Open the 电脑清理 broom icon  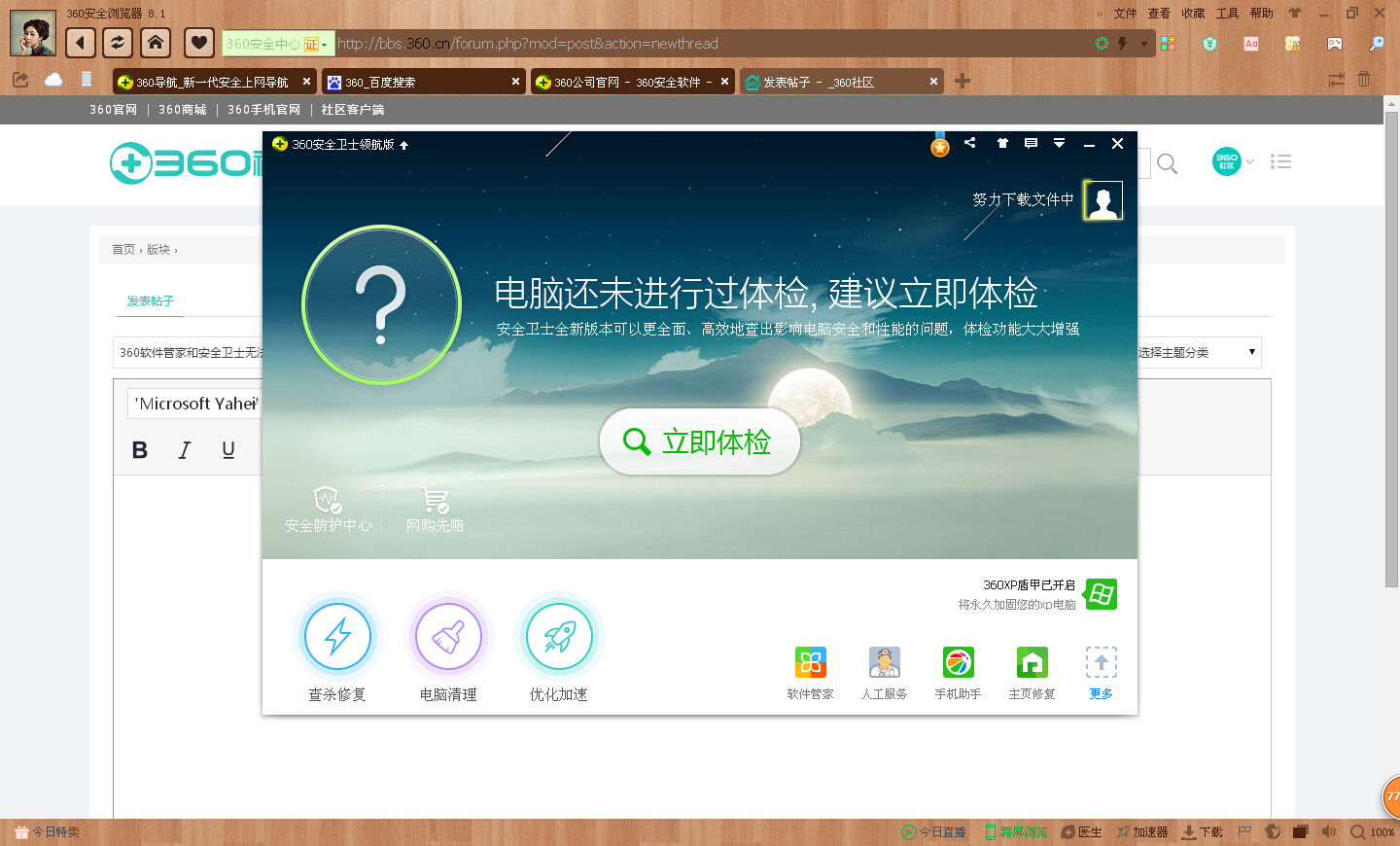(448, 637)
